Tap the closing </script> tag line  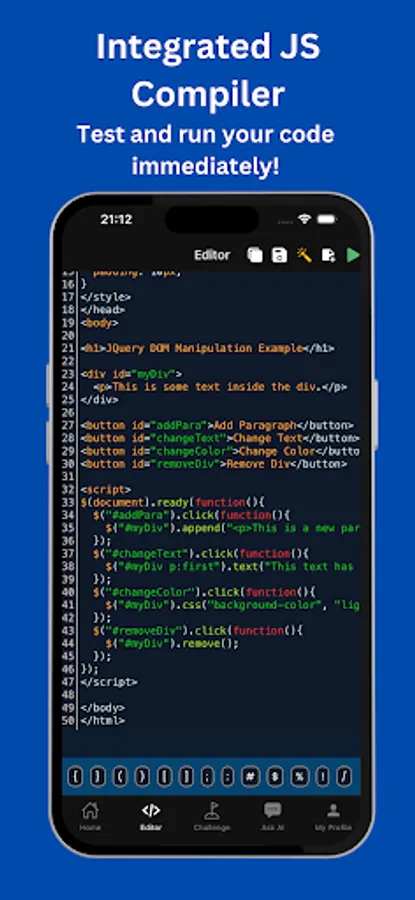click(109, 682)
